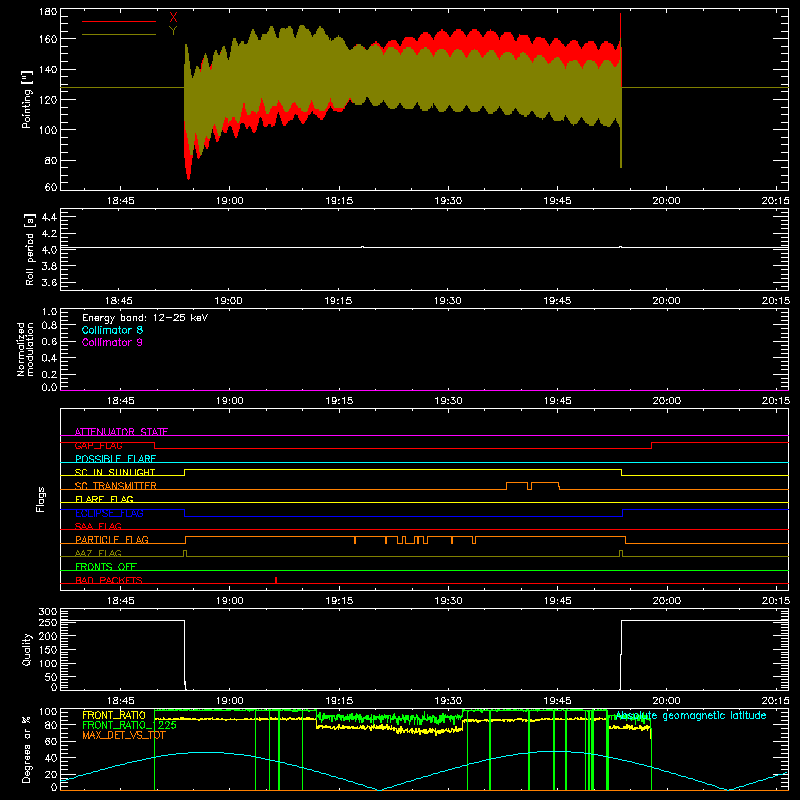Viewport: 800px width, 800px height.
Task: Click the Flags axis title
Action: tap(40, 499)
